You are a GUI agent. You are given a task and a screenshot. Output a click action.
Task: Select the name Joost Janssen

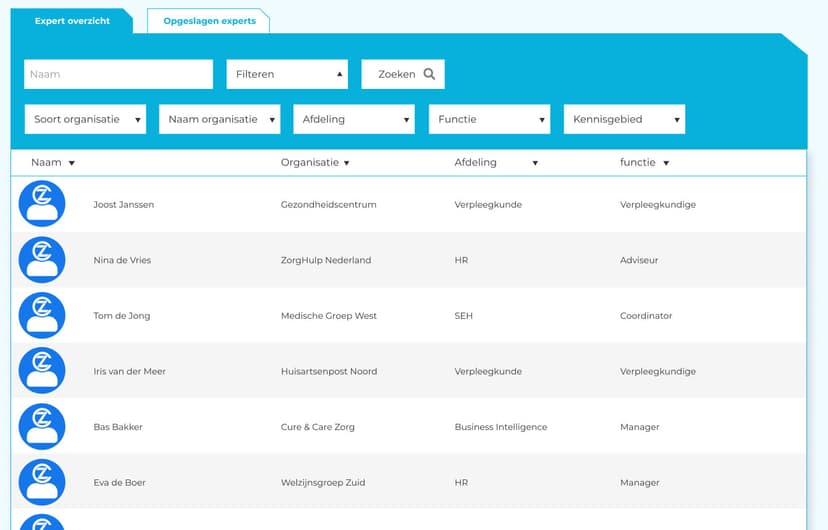click(124, 205)
